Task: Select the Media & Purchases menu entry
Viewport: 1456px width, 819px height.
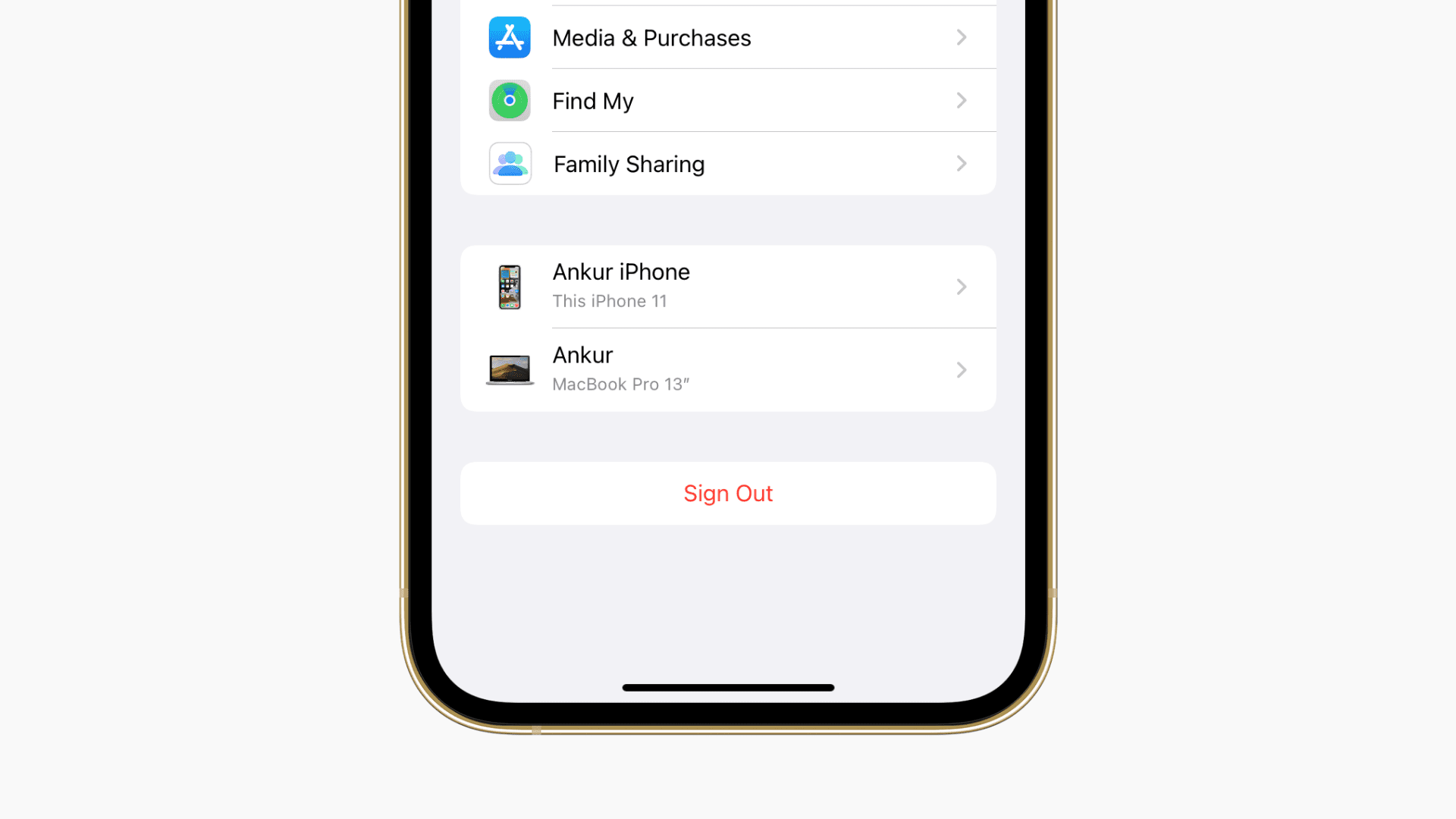Action: (728, 37)
